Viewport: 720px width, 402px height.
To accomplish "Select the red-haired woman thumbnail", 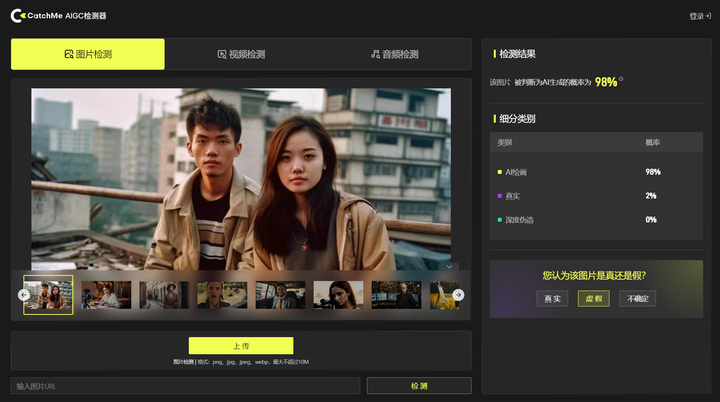I will tap(338, 295).
